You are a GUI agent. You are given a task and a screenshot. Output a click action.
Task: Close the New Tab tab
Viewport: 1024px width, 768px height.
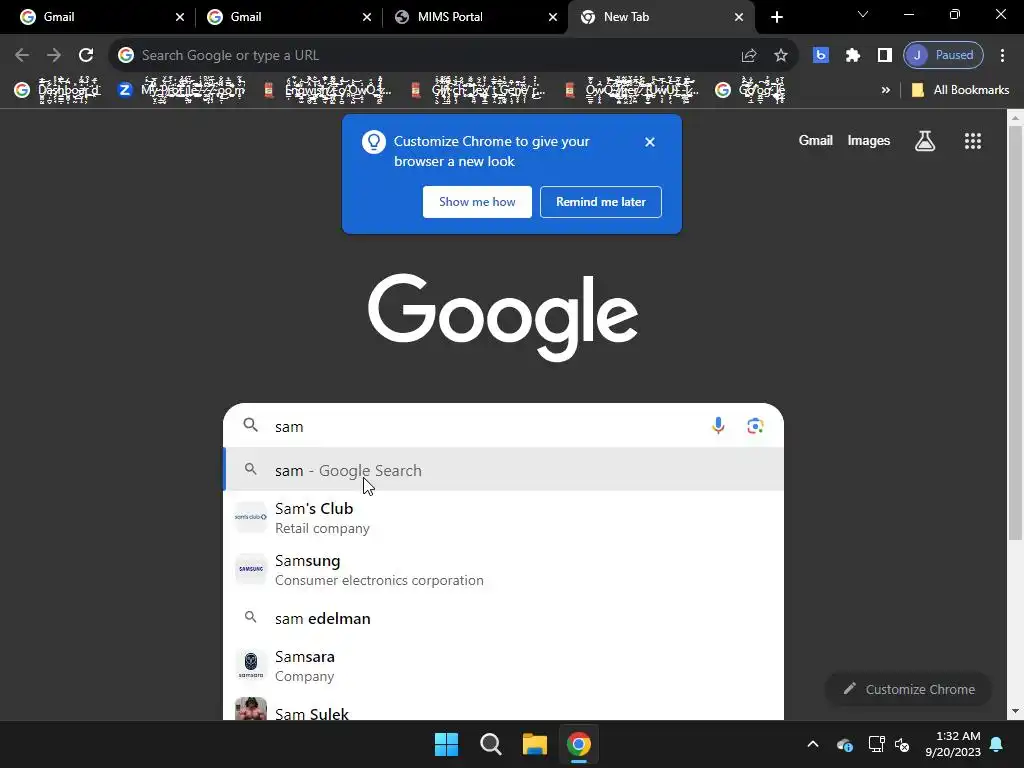739,17
